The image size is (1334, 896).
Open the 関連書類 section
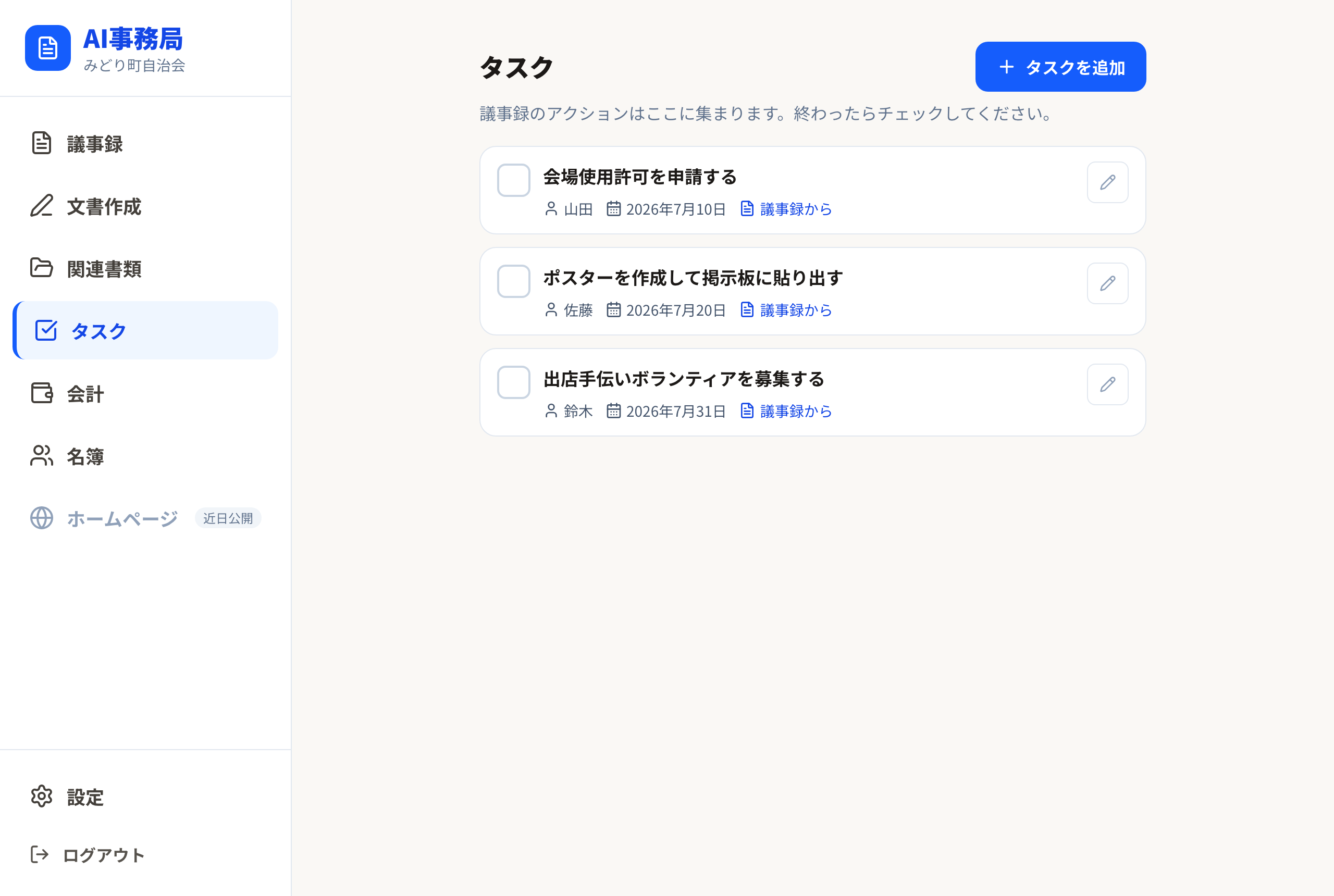point(145,268)
